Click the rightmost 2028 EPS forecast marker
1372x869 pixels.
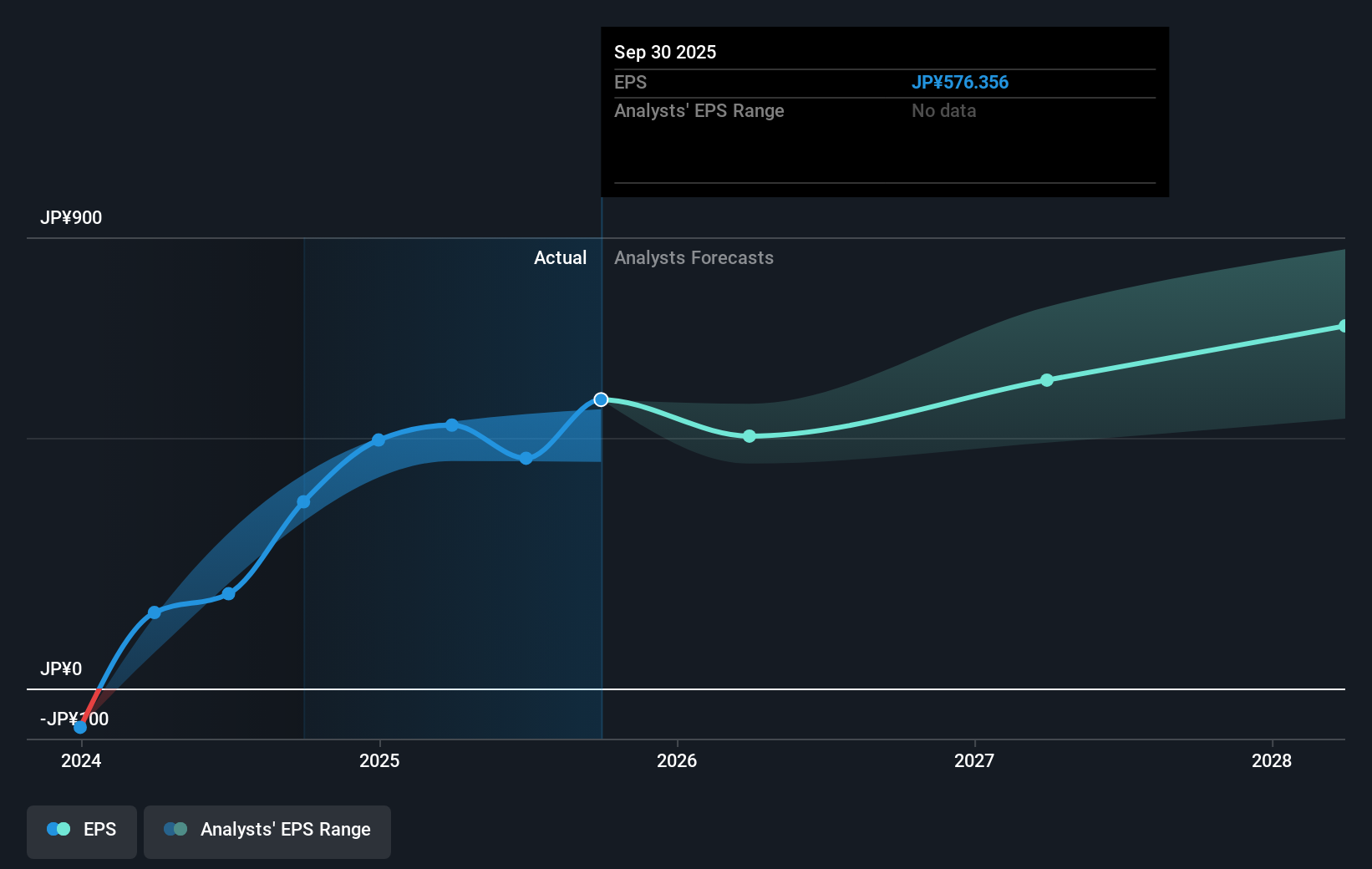coord(1344,326)
